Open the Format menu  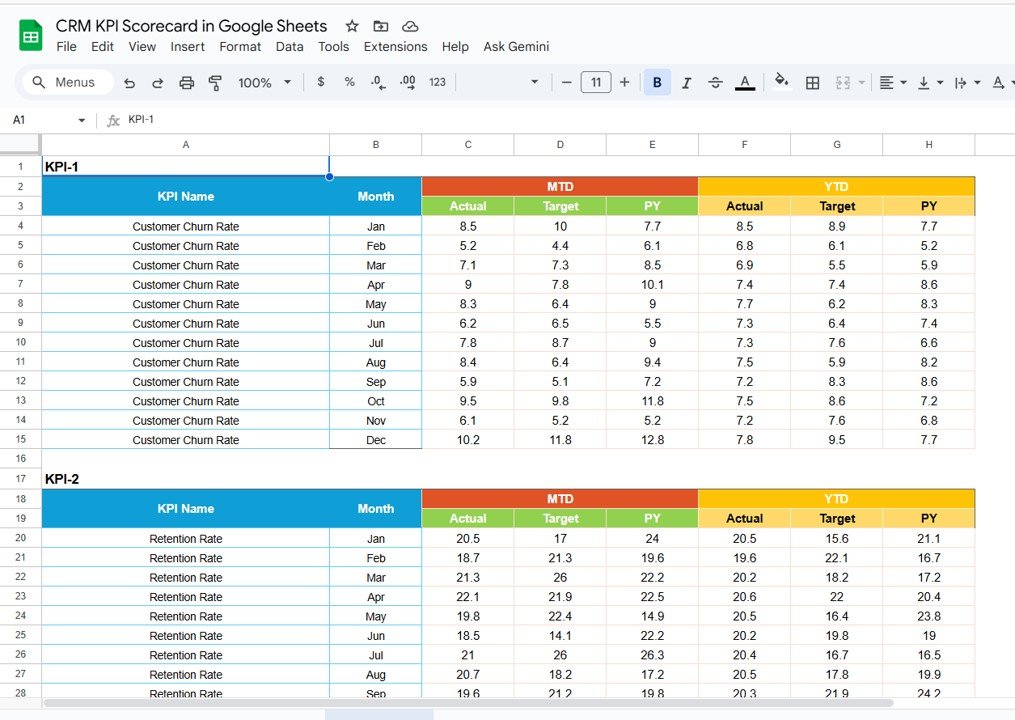point(240,47)
